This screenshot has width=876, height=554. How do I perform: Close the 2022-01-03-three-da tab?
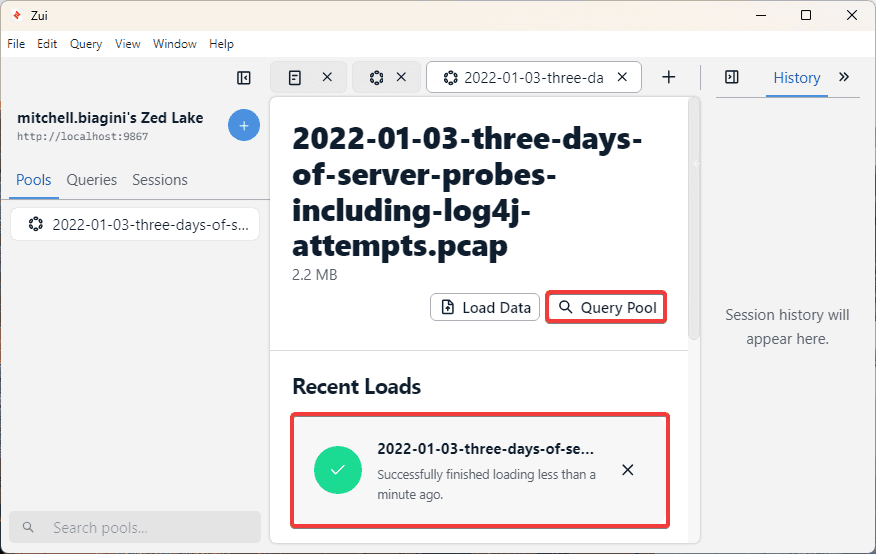[622, 77]
